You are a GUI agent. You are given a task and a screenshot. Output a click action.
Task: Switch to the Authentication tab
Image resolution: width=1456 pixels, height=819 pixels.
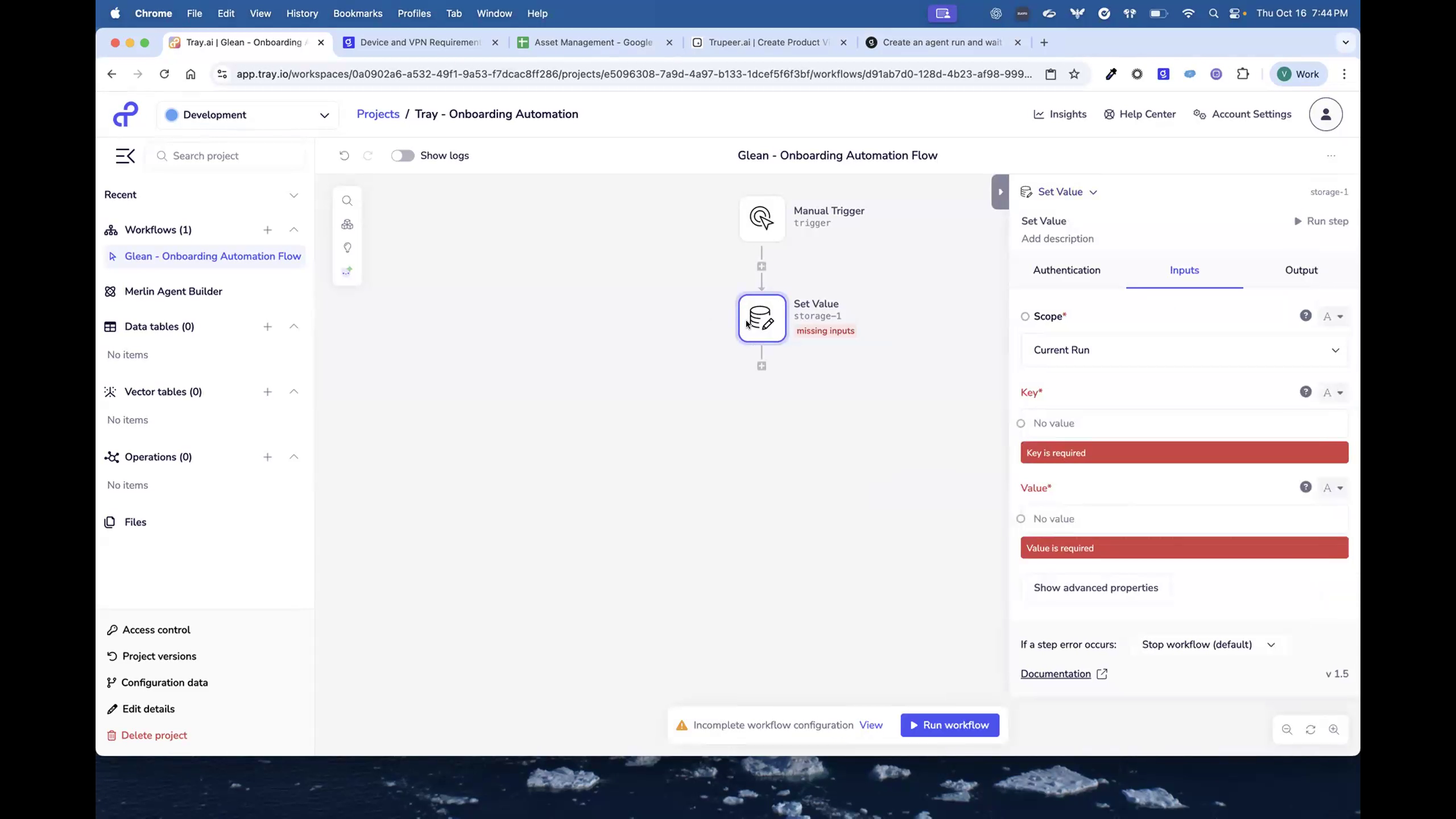(1066, 270)
